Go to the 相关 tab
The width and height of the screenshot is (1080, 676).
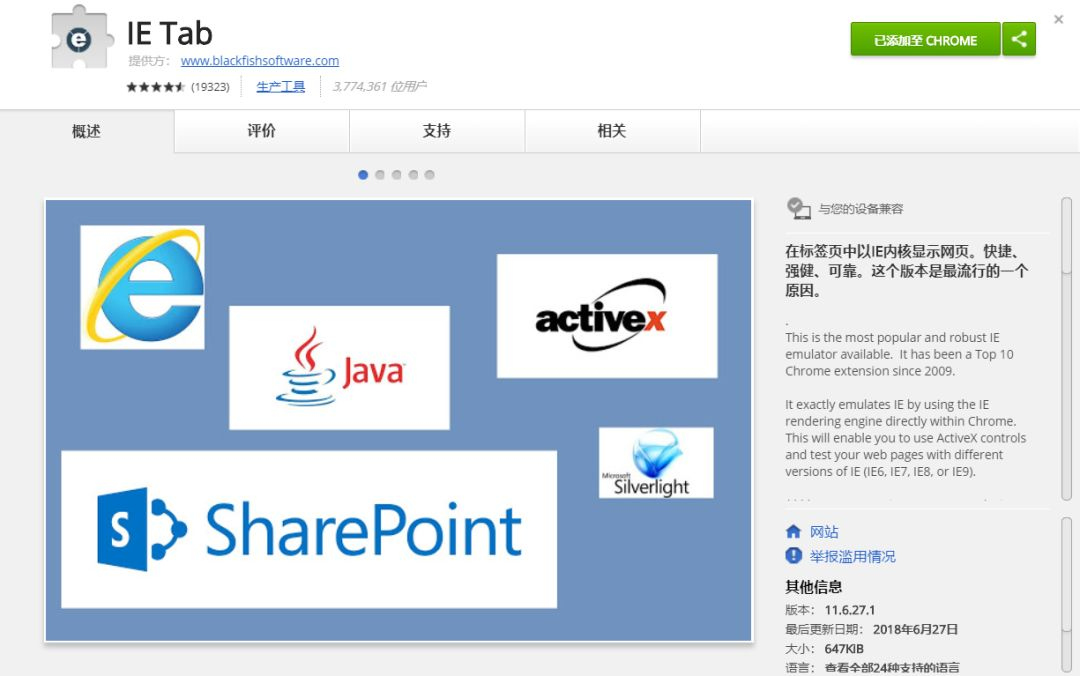(612, 131)
